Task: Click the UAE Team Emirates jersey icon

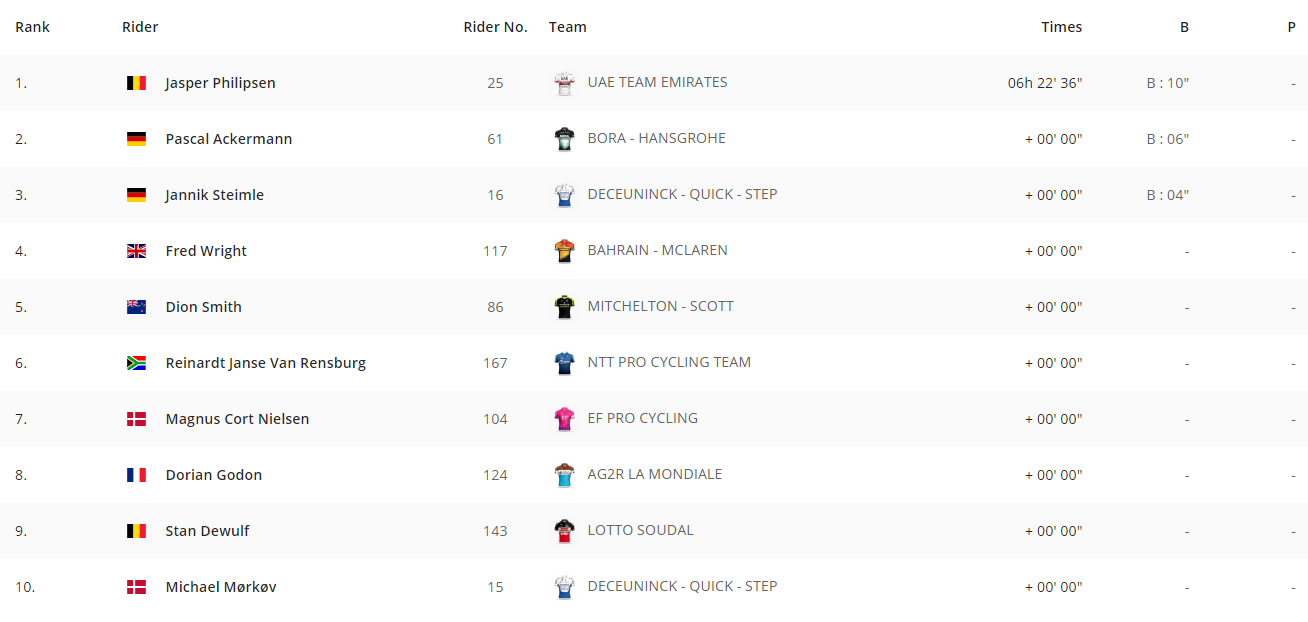Action: [x=564, y=83]
